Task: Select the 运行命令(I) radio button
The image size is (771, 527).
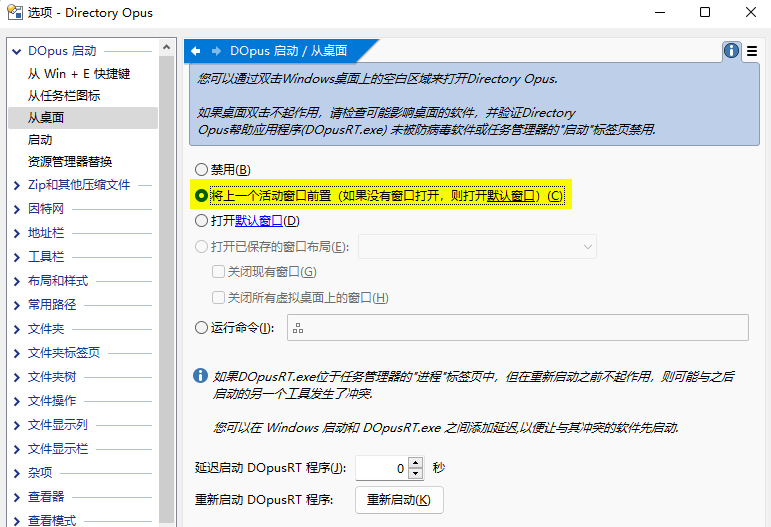Action: (x=201, y=327)
